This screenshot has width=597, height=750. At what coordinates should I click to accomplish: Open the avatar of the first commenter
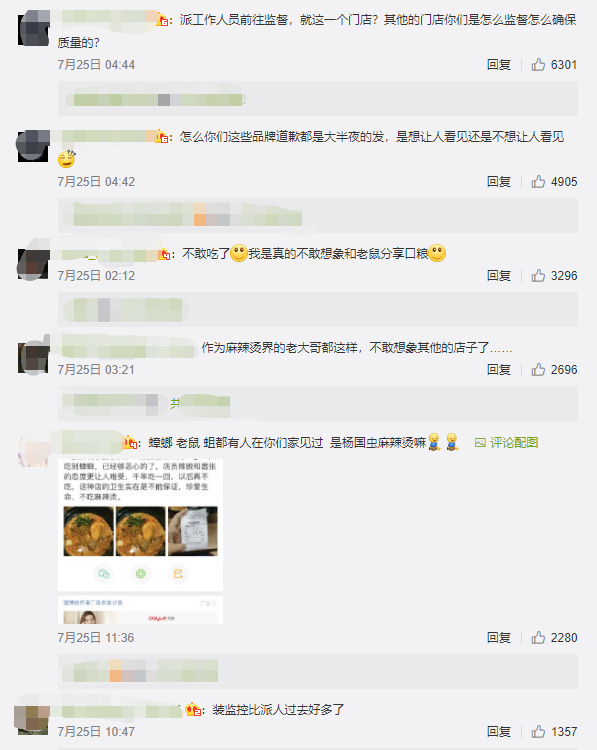[33, 30]
